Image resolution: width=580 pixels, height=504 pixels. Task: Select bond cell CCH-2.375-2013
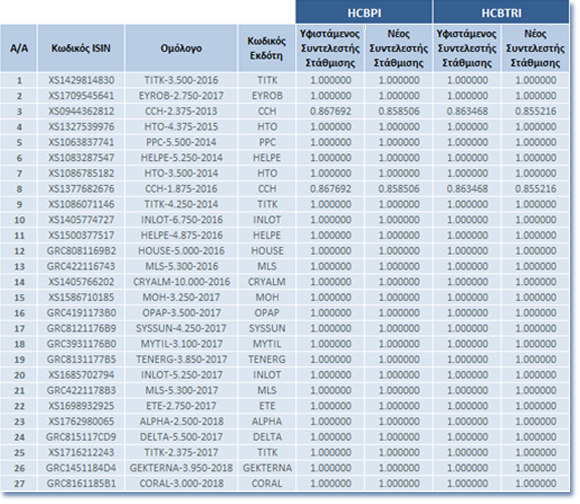tap(181, 111)
